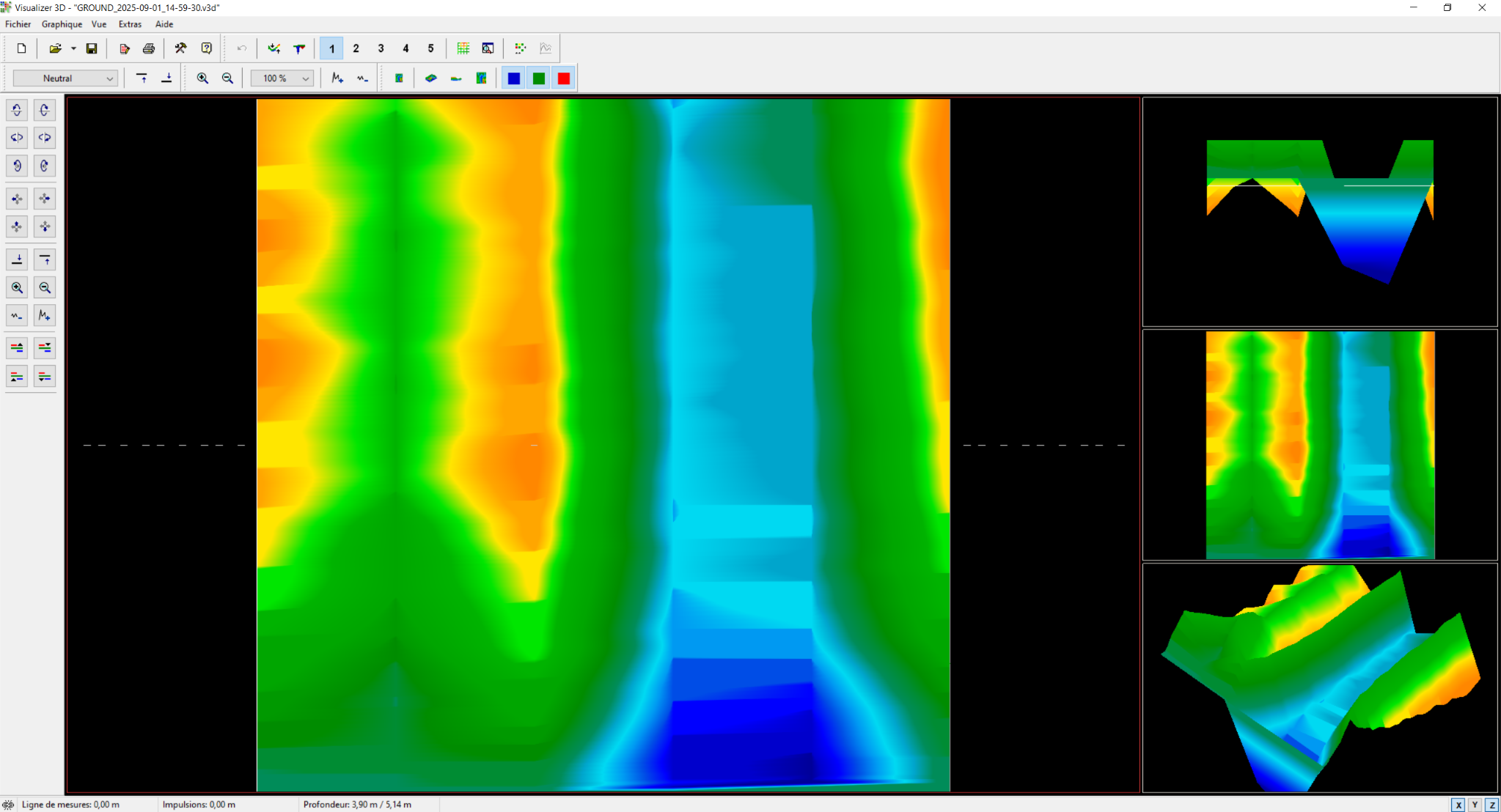
Task: Click the help question mark icon
Action: [x=207, y=48]
